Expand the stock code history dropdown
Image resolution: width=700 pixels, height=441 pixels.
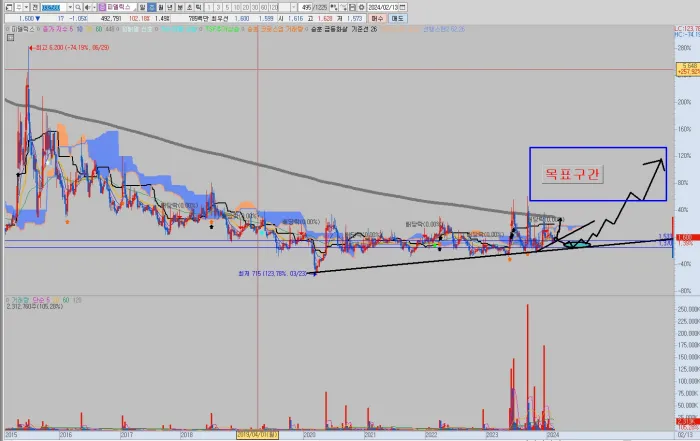[70, 7]
